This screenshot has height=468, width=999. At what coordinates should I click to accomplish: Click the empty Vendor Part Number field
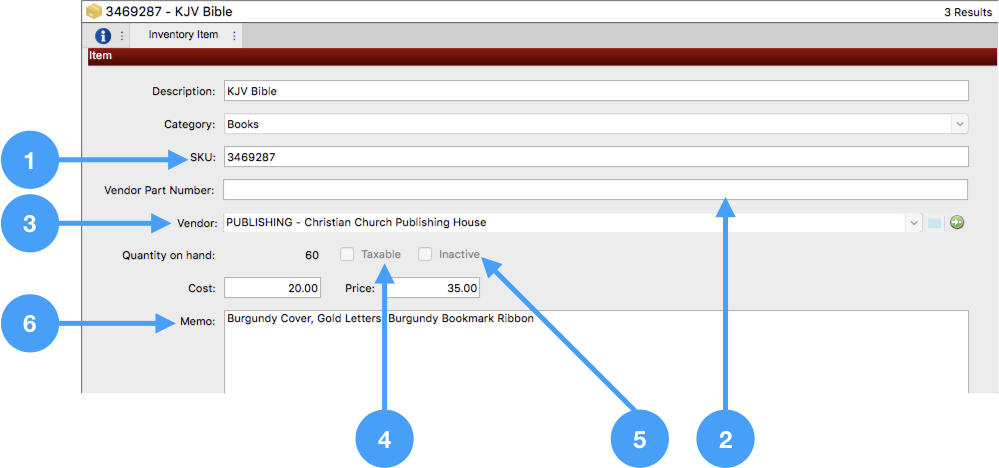(x=595, y=190)
